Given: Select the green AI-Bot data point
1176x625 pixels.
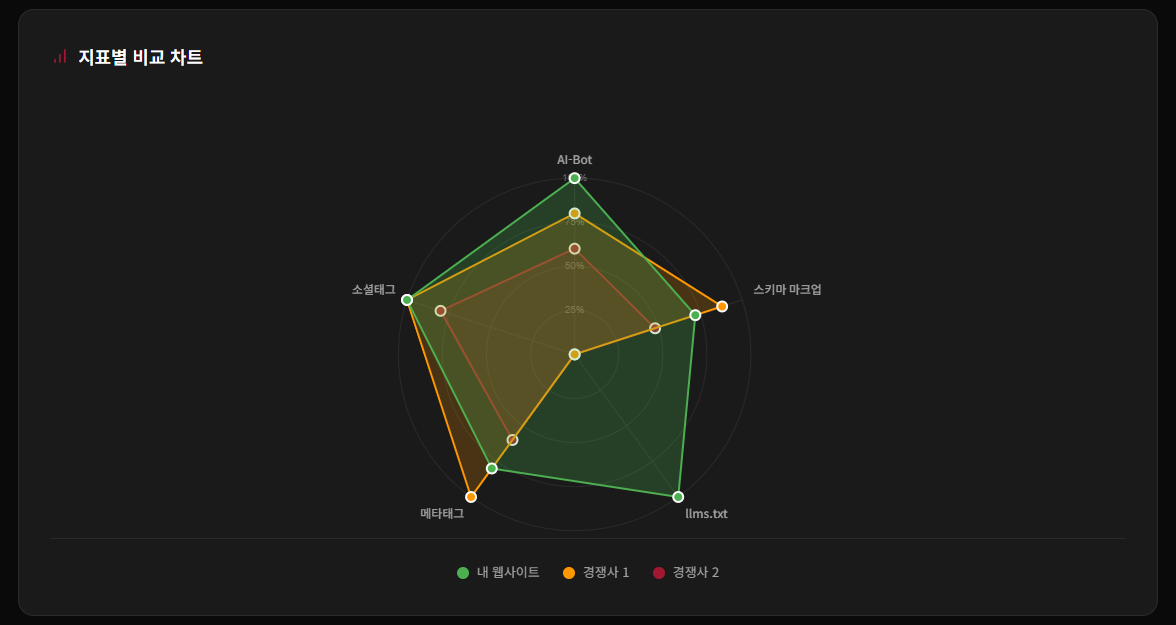Looking at the screenshot, I should (x=575, y=178).
